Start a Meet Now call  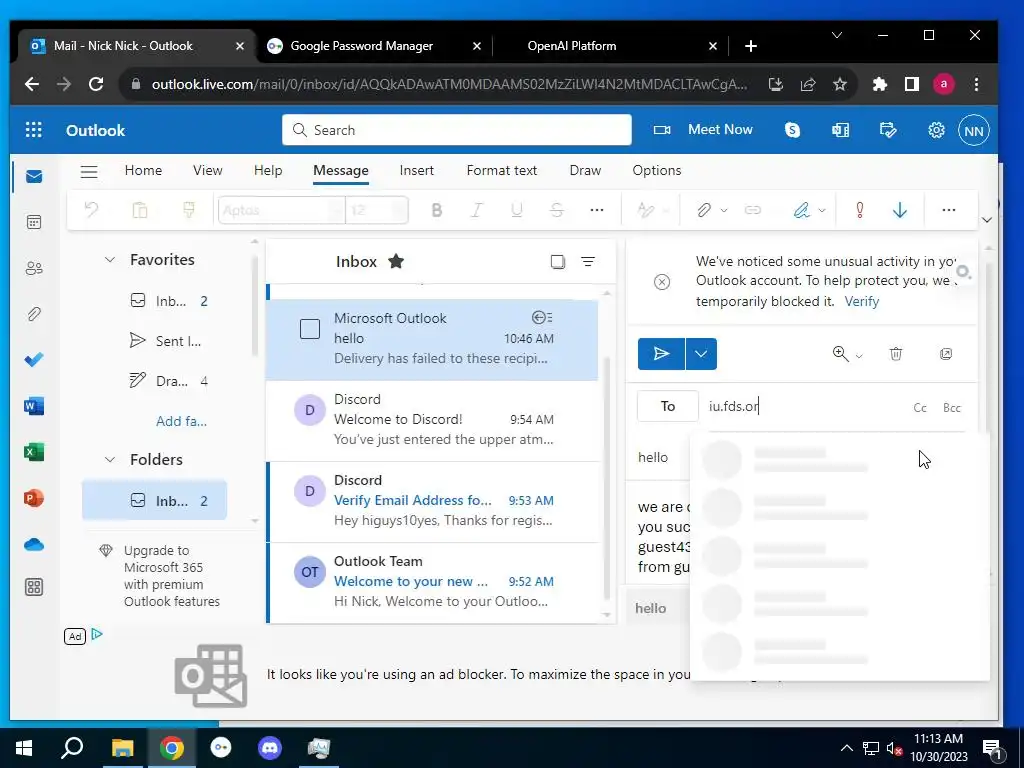703,130
